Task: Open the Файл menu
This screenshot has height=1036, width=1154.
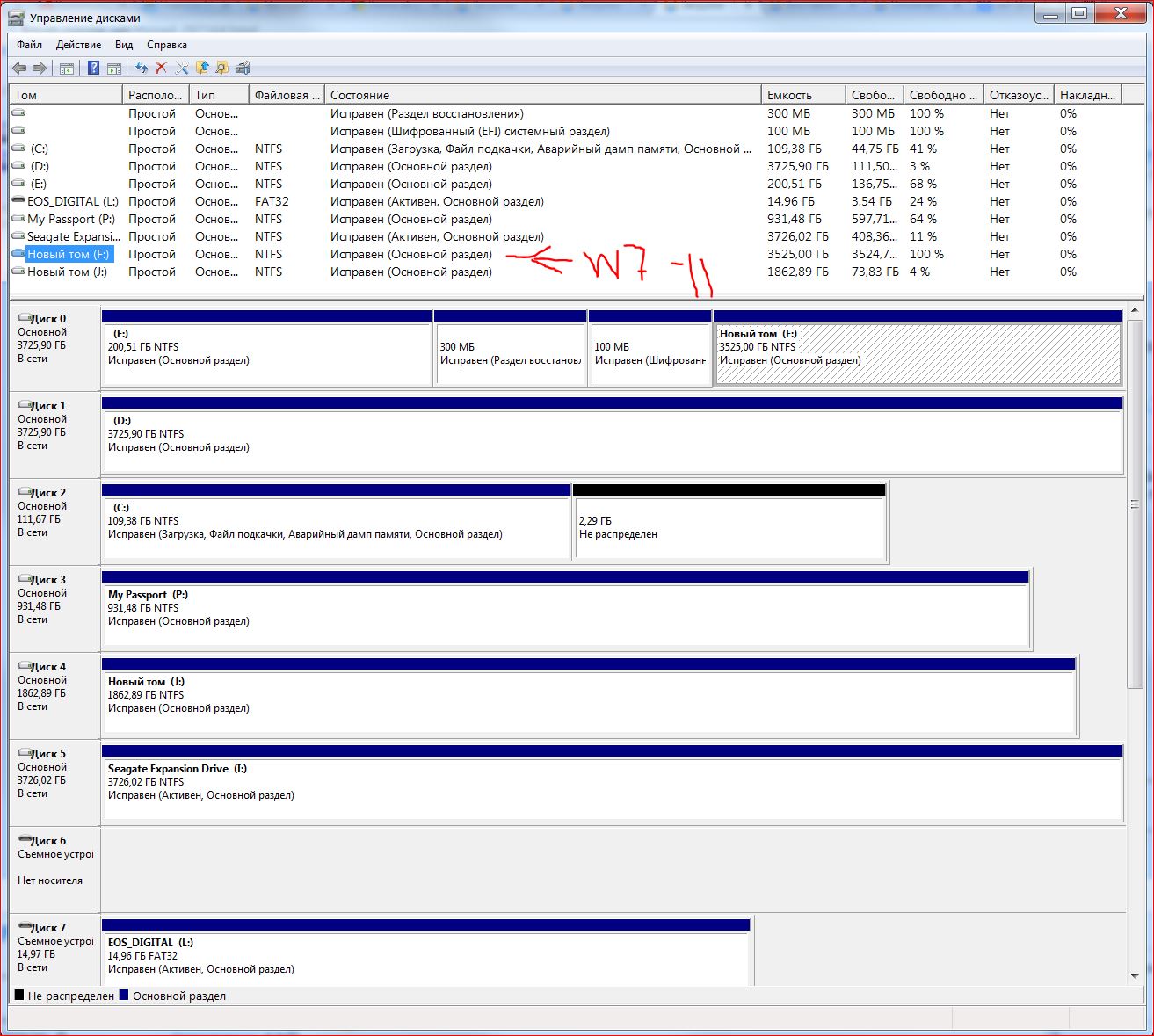Action: 29,45
